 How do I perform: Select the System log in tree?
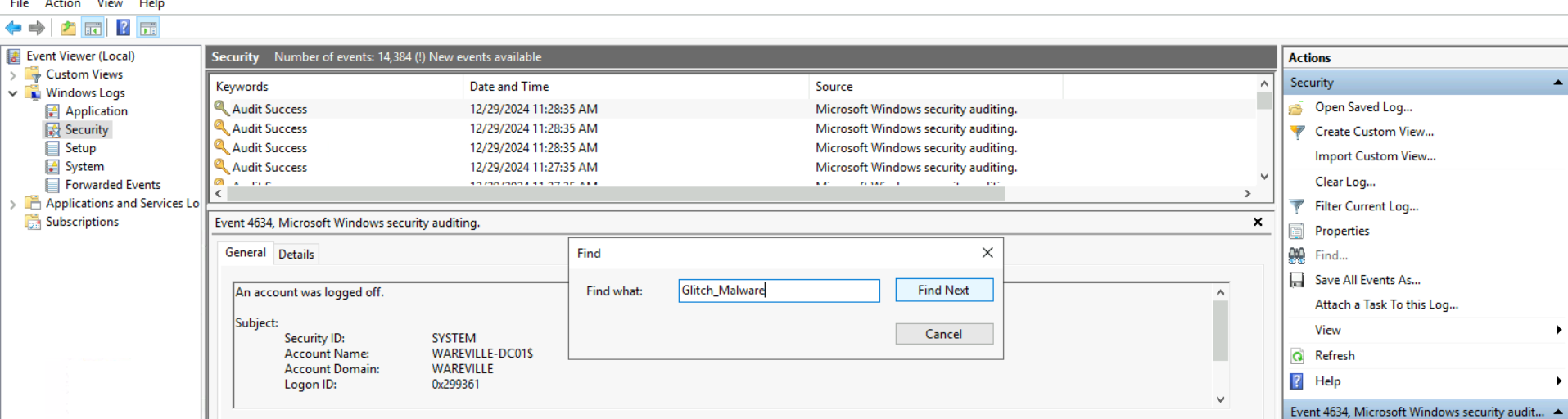click(x=84, y=166)
